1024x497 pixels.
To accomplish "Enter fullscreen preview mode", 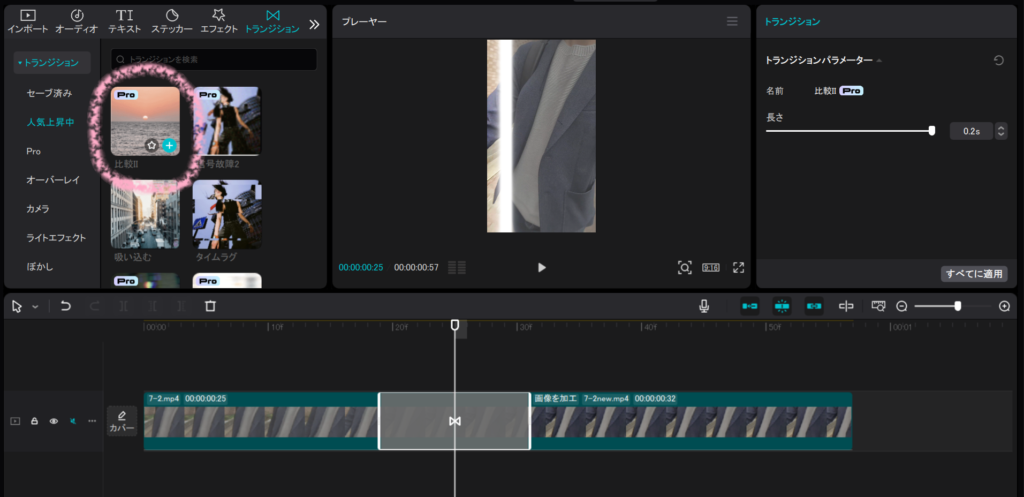I will (x=739, y=267).
